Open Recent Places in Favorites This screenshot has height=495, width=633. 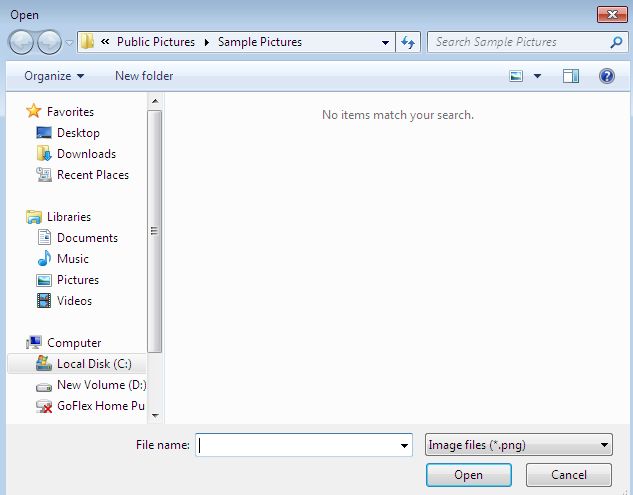click(93, 175)
